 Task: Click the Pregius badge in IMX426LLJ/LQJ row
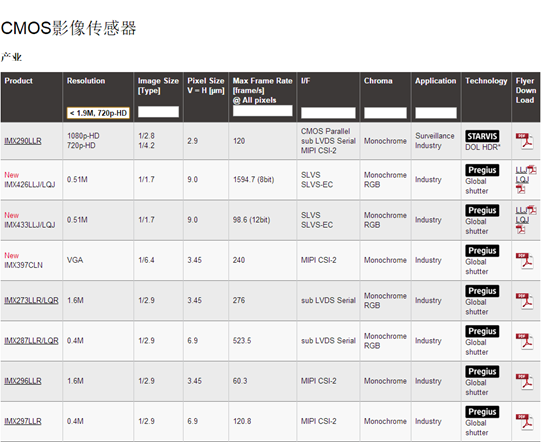[x=482, y=170]
